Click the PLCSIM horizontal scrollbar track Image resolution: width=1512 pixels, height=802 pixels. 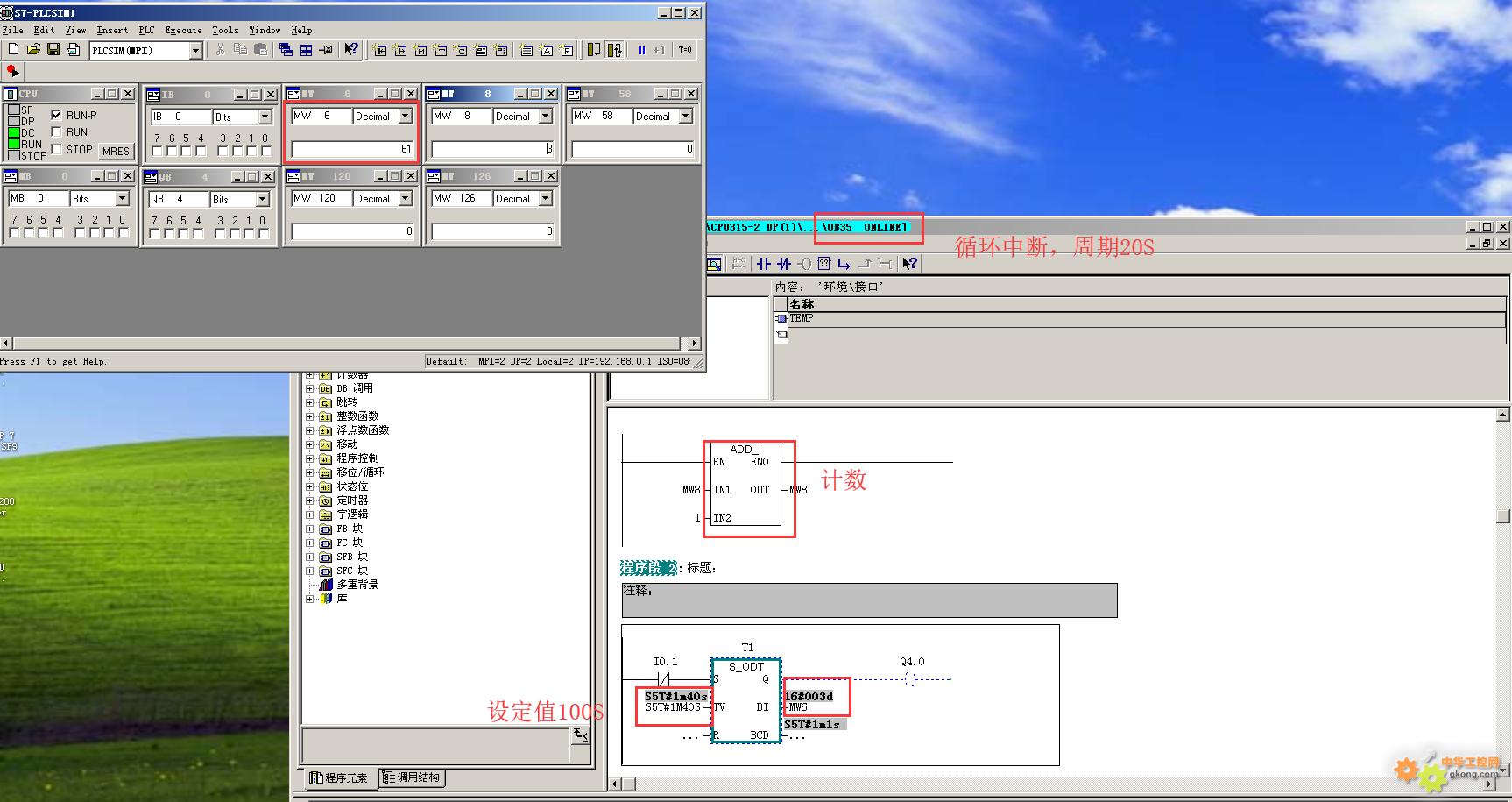pos(346,343)
